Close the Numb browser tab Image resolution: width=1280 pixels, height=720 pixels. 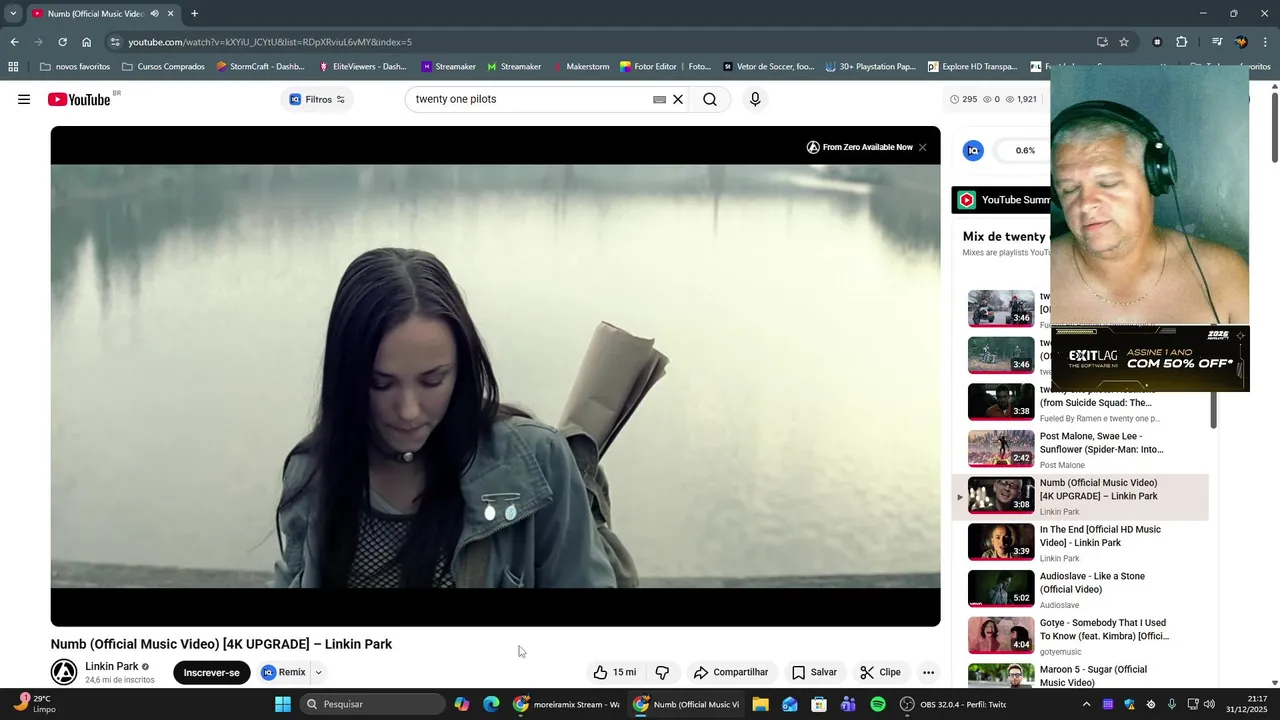170,14
